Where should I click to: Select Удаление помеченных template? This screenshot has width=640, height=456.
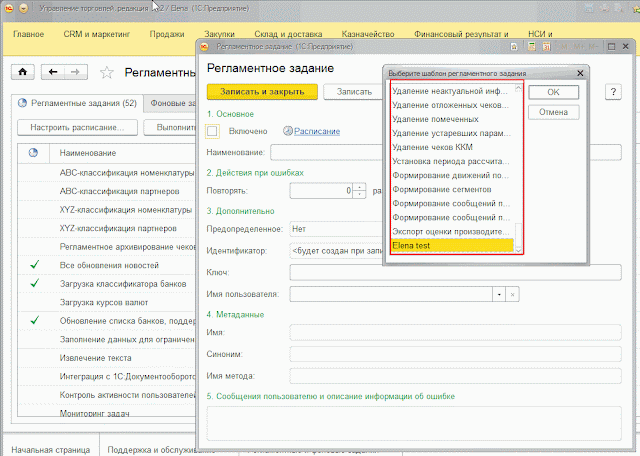tap(452, 119)
